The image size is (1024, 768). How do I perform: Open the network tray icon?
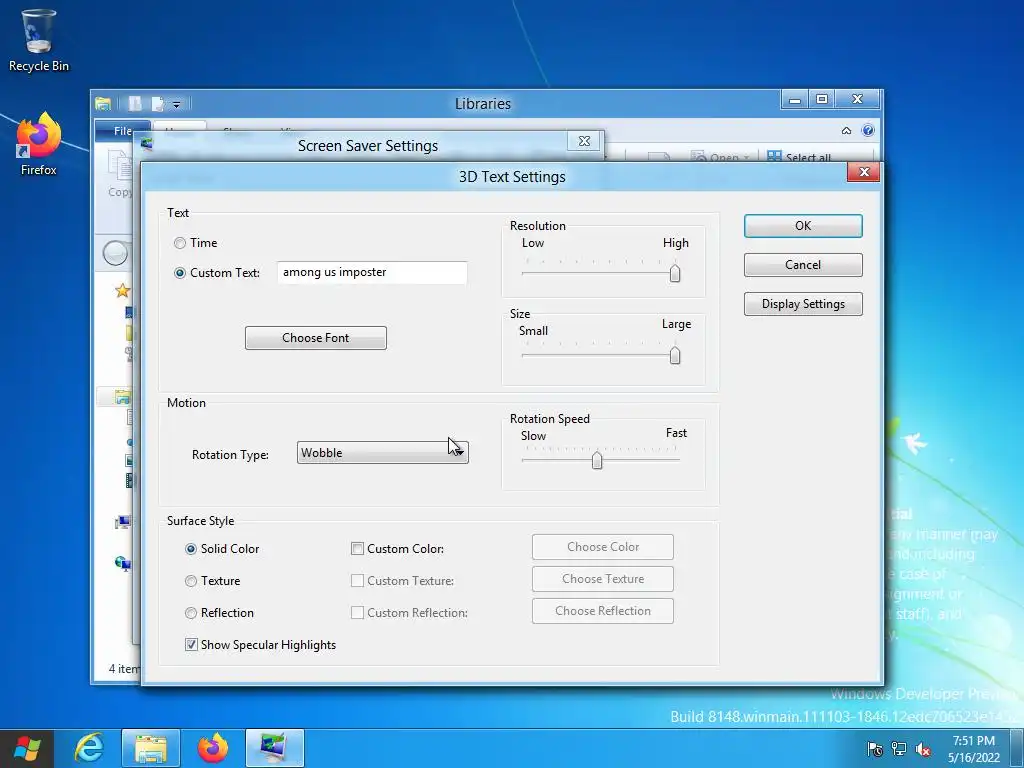click(x=899, y=749)
